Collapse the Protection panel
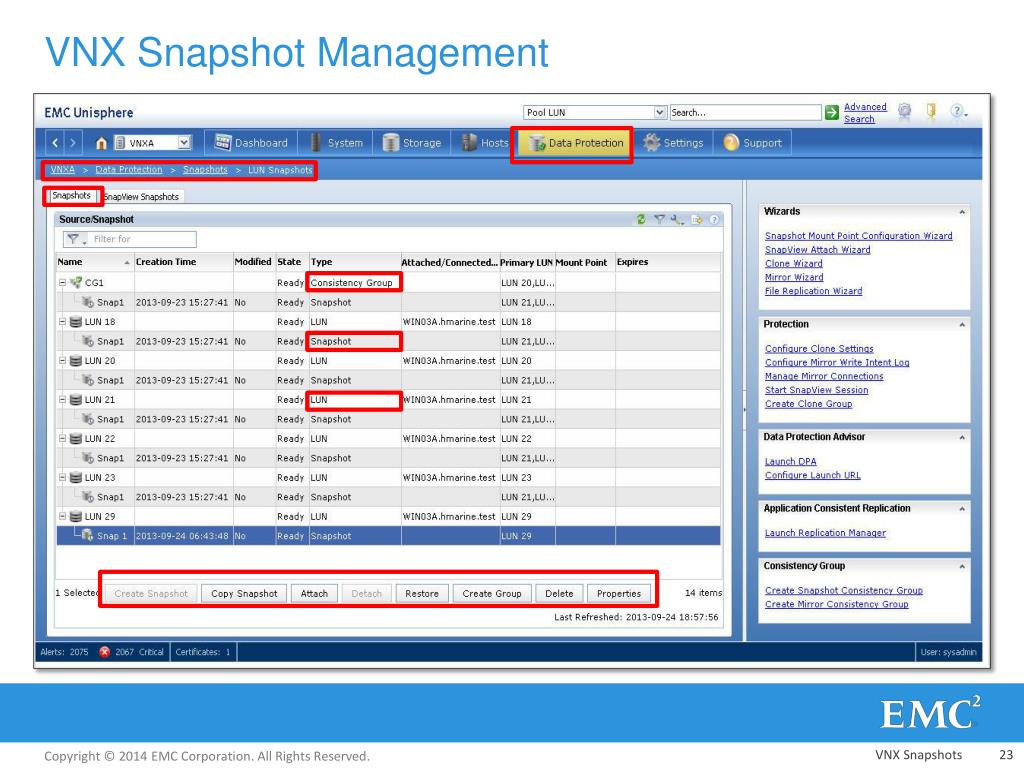Image resolution: width=1024 pixels, height=768 pixels. coord(962,325)
